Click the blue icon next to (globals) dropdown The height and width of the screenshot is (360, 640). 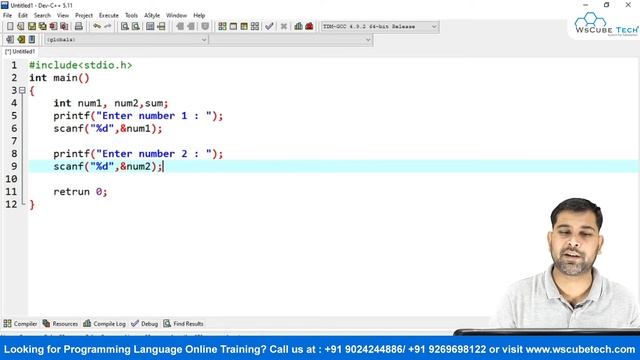pos(32,40)
